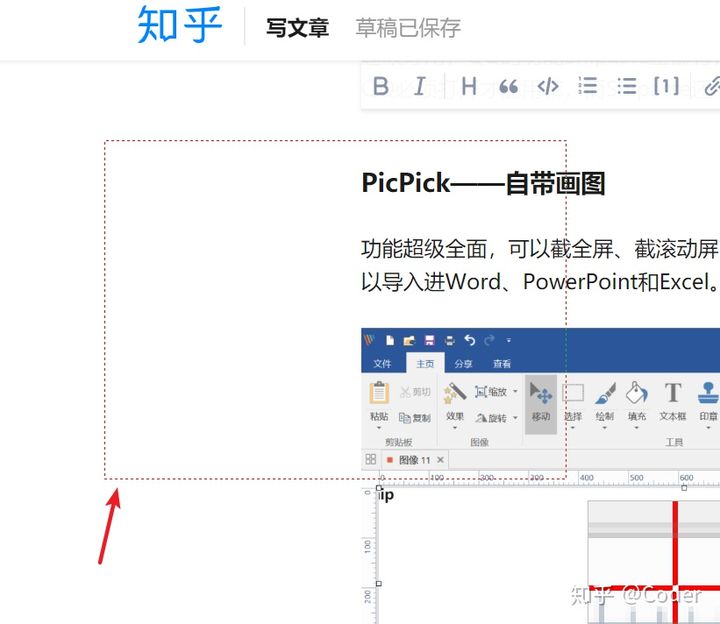Click the 粘贴 clipboard icon
This screenshot has height=624, width=720.
click(379, 393)
